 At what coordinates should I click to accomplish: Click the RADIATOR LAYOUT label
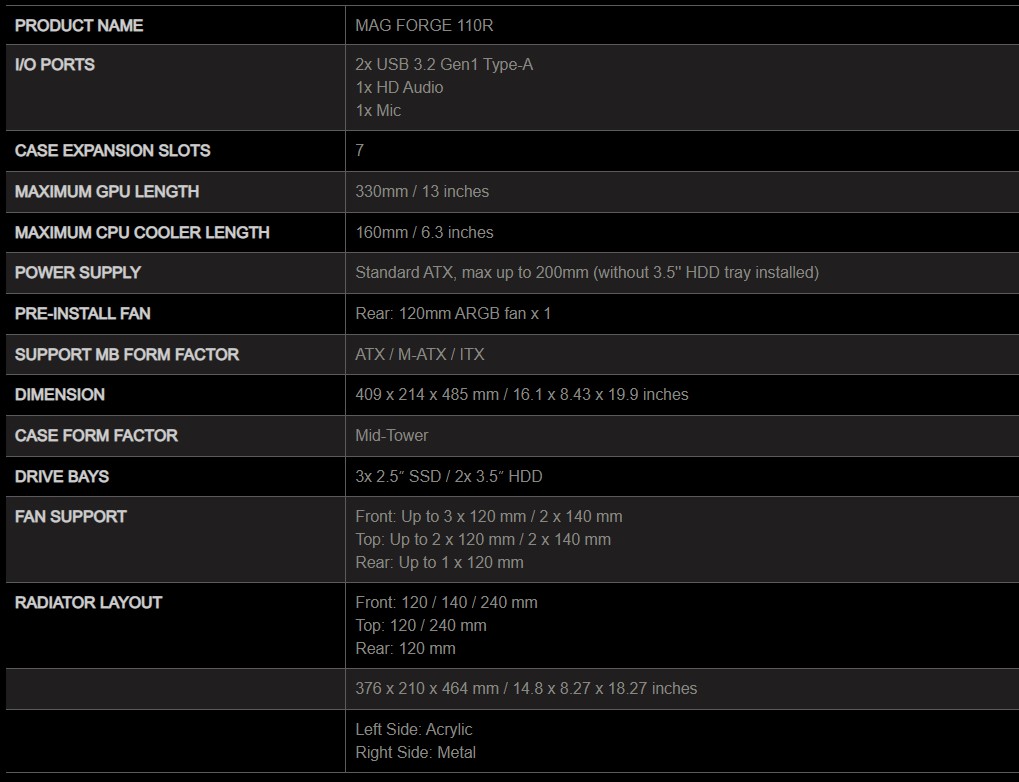tap(88, 602)
